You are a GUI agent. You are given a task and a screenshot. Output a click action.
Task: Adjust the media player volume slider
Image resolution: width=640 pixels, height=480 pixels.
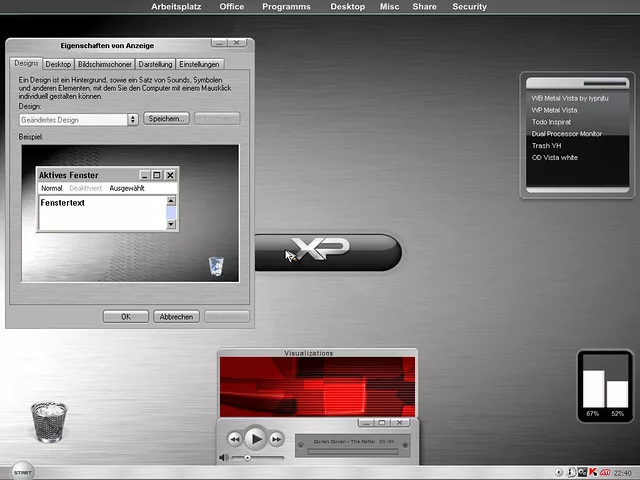tap(257, 458)
